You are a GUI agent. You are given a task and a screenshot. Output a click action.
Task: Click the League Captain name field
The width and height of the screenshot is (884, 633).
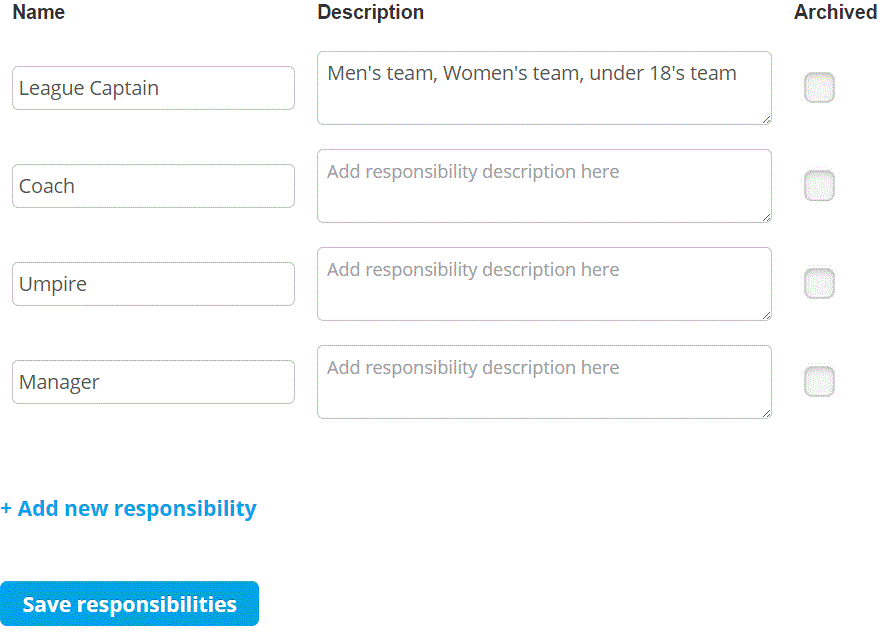(x=153, y=88)
